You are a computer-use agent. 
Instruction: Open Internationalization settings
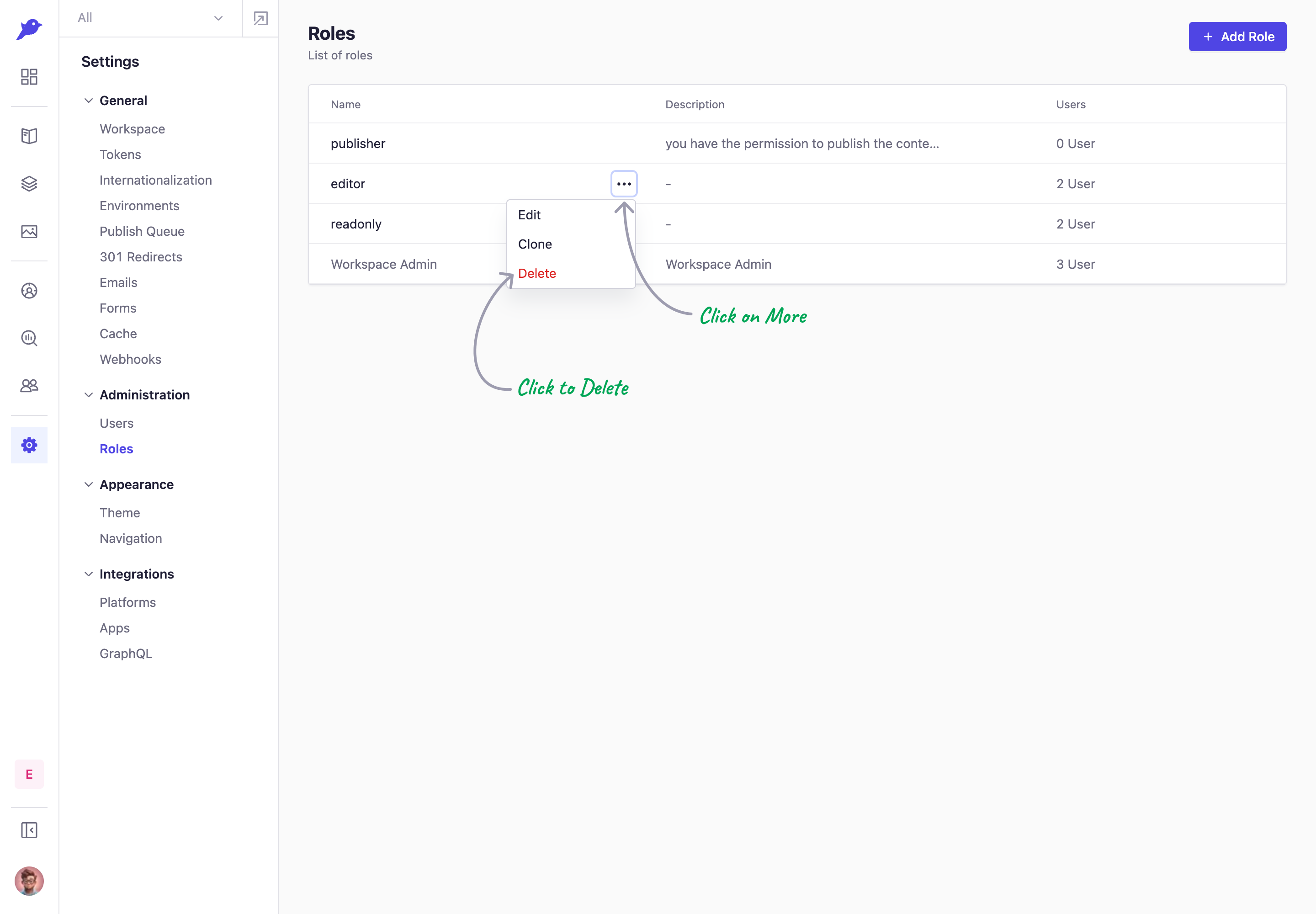(x=156, y=181)
